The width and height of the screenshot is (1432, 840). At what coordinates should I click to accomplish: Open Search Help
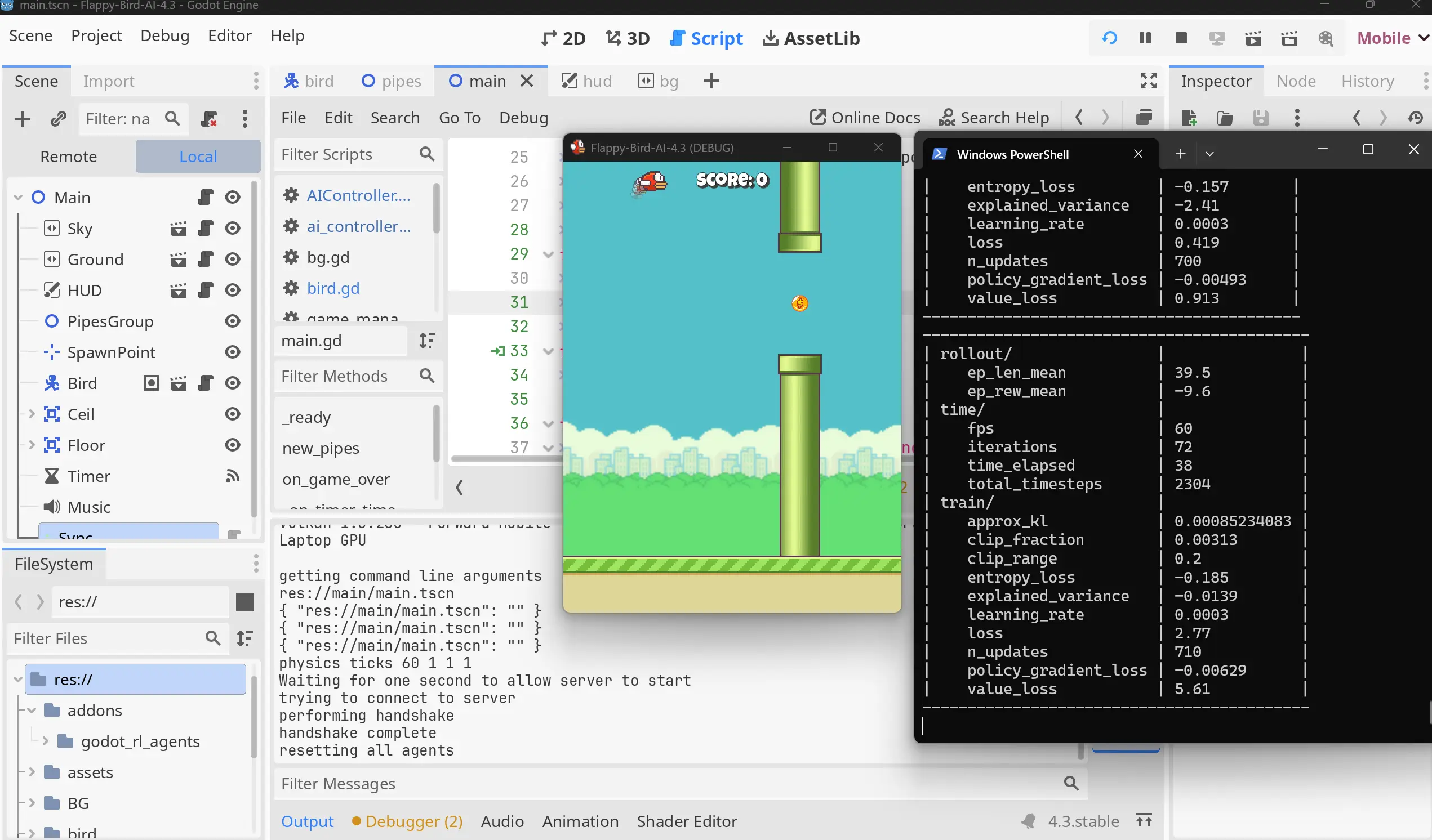point(994,118)
